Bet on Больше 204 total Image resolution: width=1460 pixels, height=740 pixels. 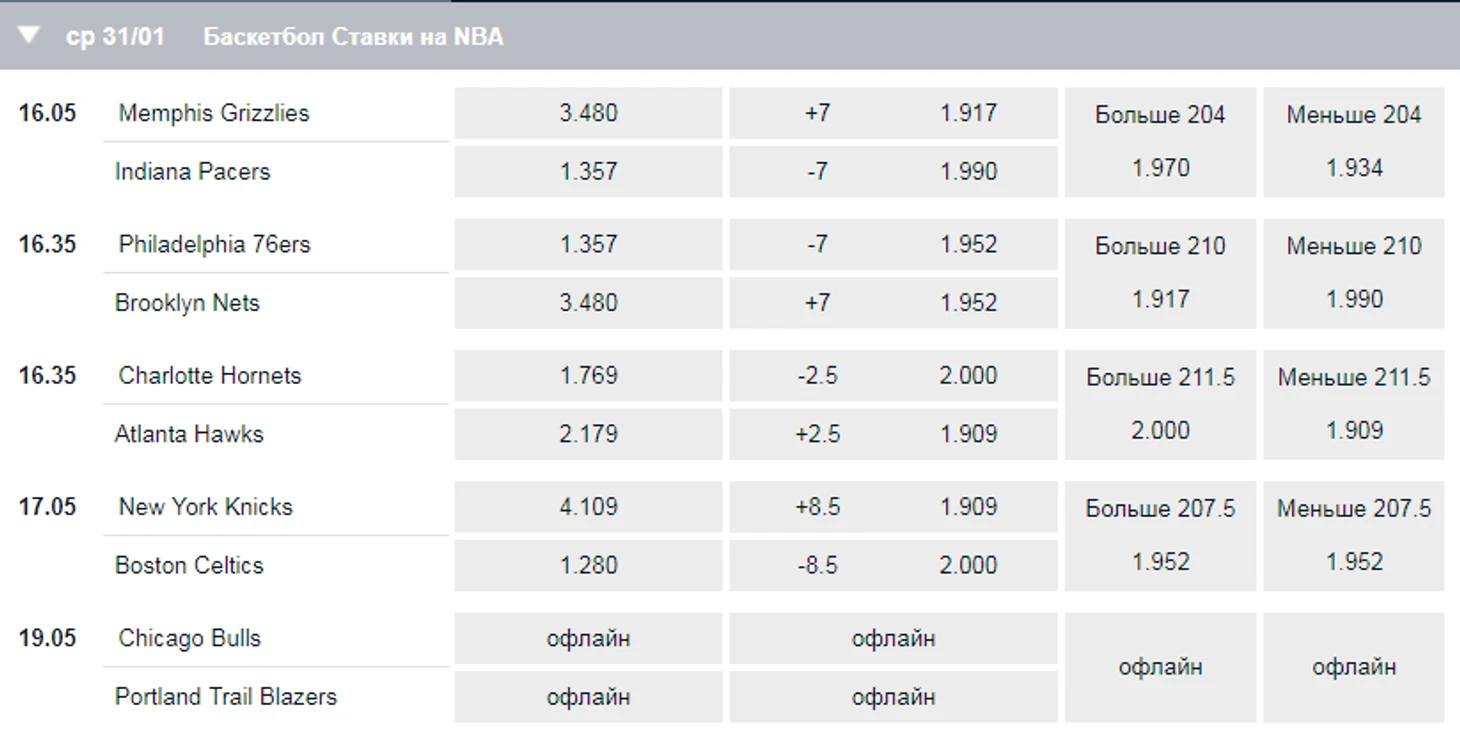point(1160,141)
